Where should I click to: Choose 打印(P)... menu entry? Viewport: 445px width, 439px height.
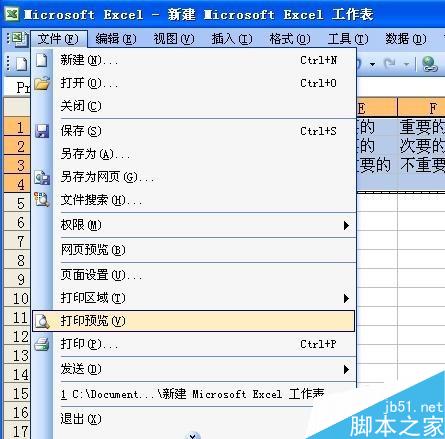193,344
